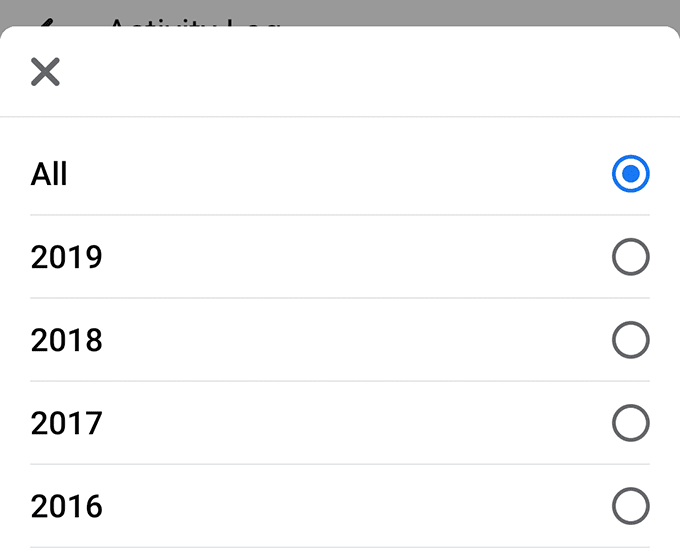Select the 2016 radio button
The image size is (680, 557).
coord(630,507)
